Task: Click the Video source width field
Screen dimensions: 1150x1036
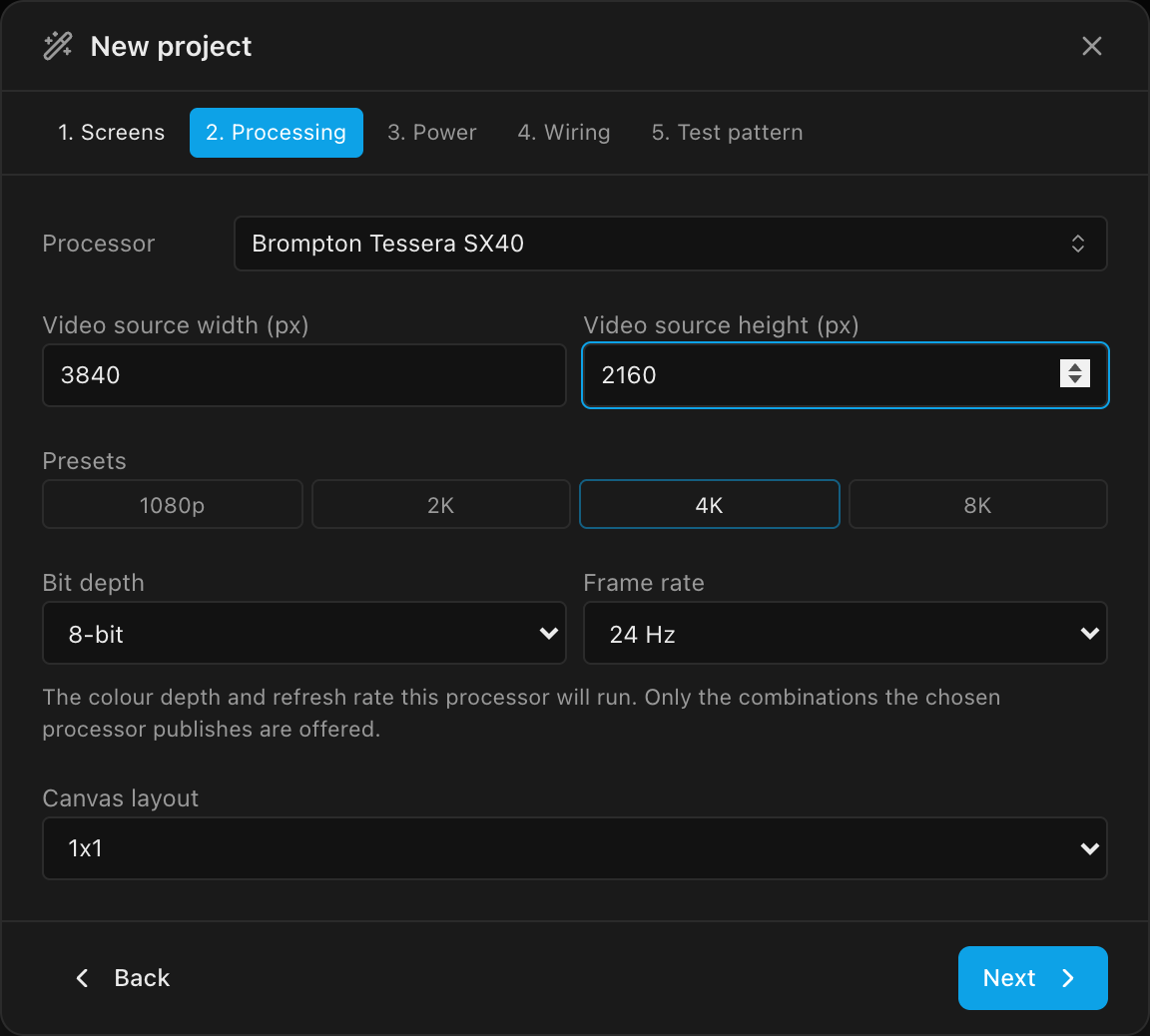Action: coord(304,375)
